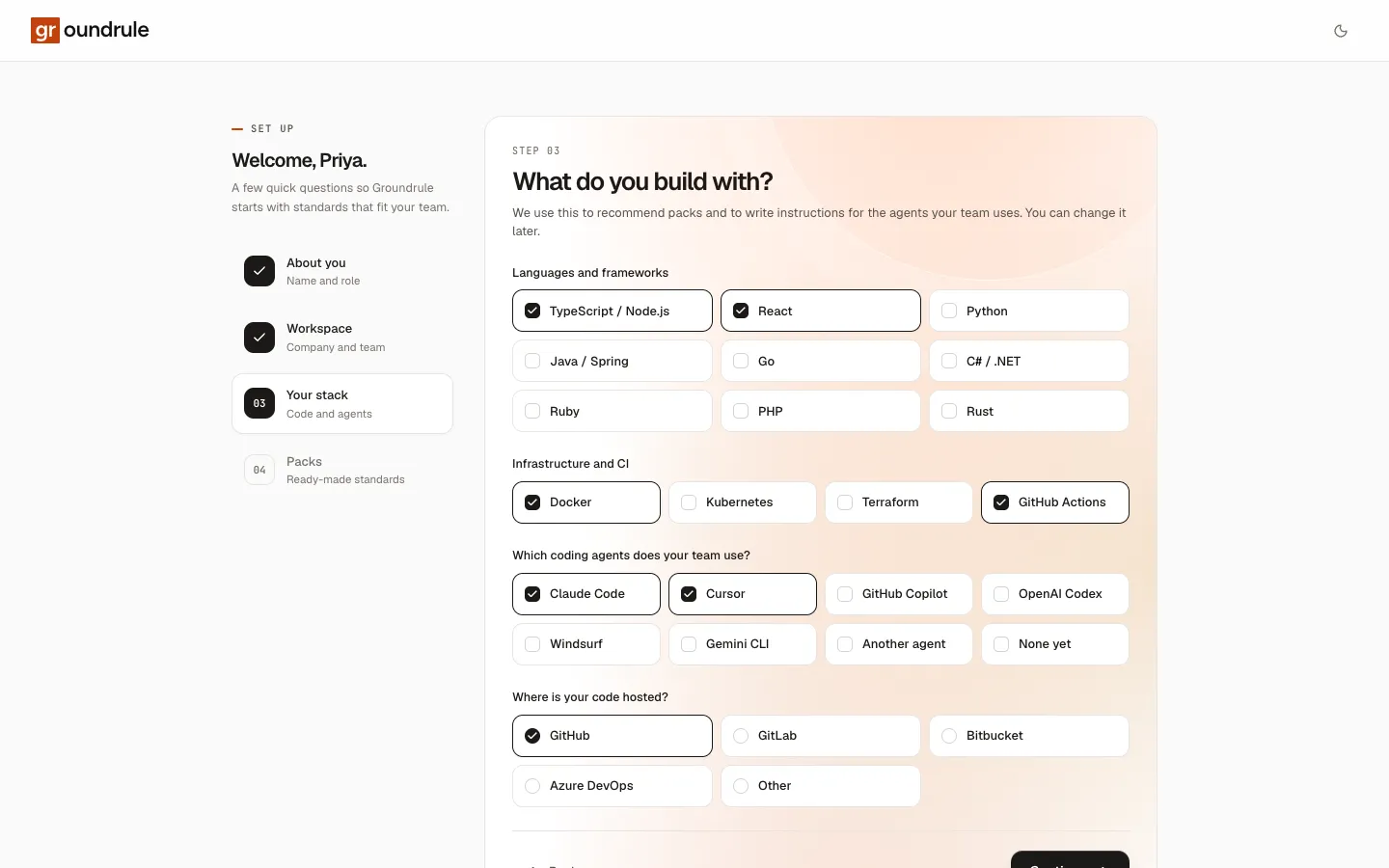Pick Other for code hosting
The image size is (1389, 868).
pyautogui.click(x=821, y=786)
